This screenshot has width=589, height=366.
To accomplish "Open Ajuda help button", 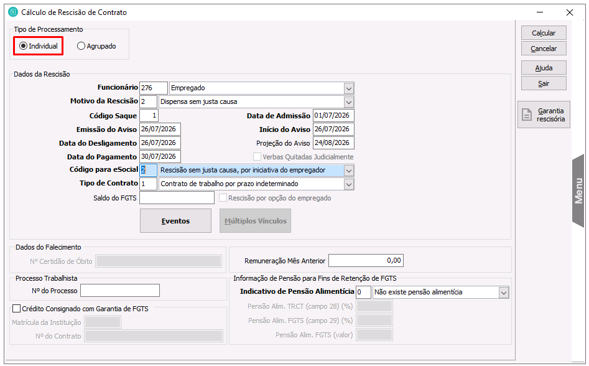I will 544,68.
